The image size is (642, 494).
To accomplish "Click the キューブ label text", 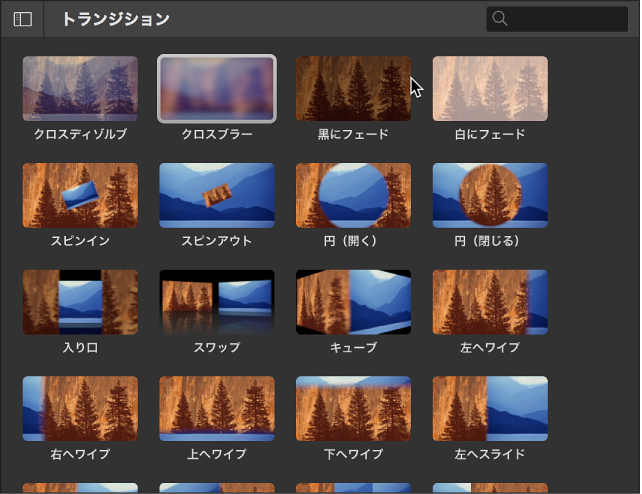I will [353, 347].
